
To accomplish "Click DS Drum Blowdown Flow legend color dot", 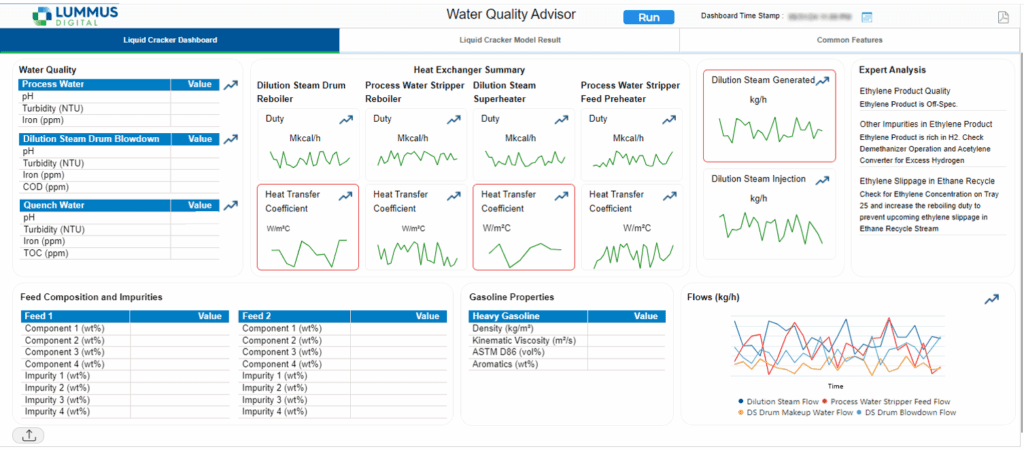I will (x=861, y=412).
